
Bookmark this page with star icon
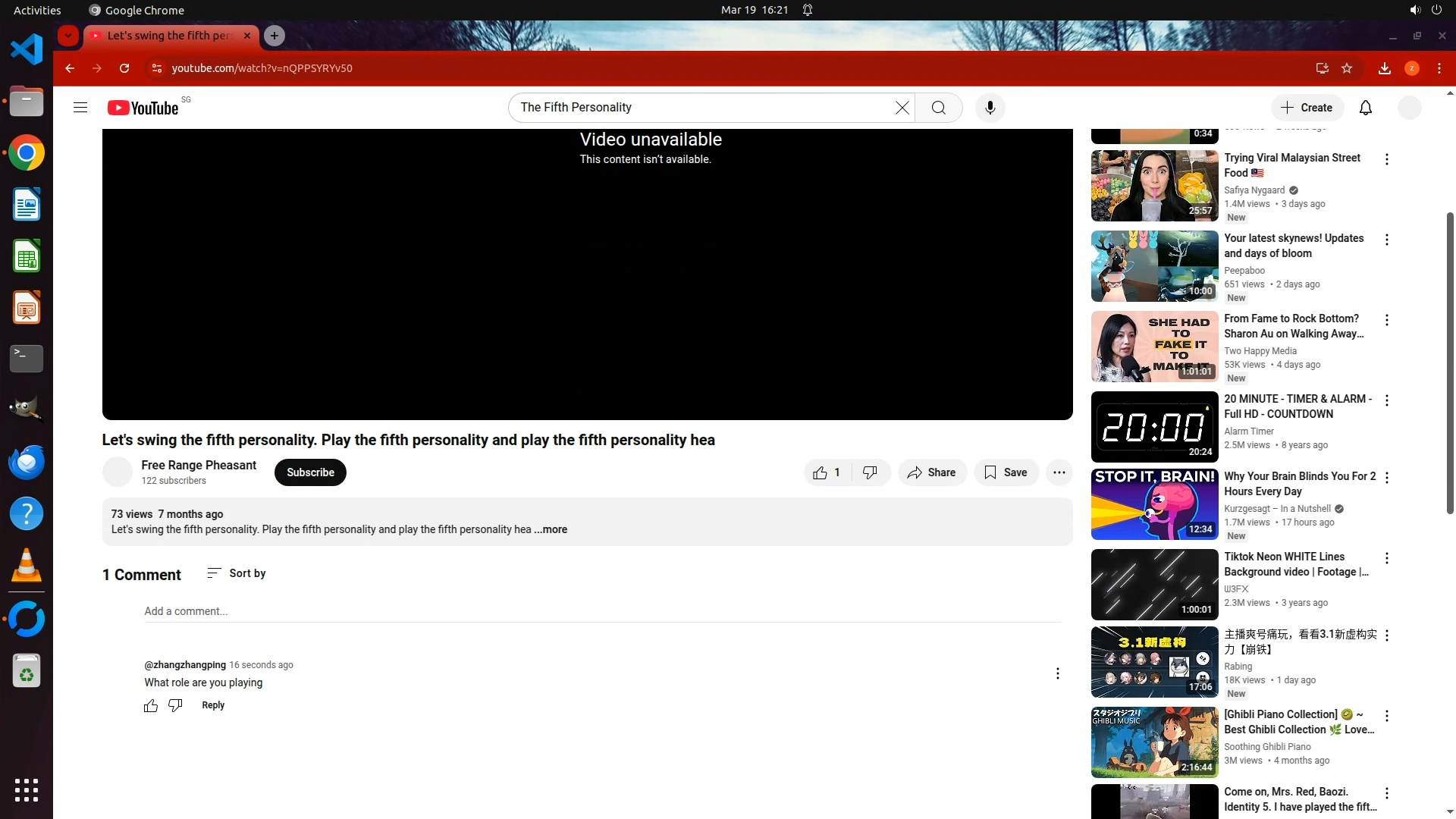pos(1347,68)
